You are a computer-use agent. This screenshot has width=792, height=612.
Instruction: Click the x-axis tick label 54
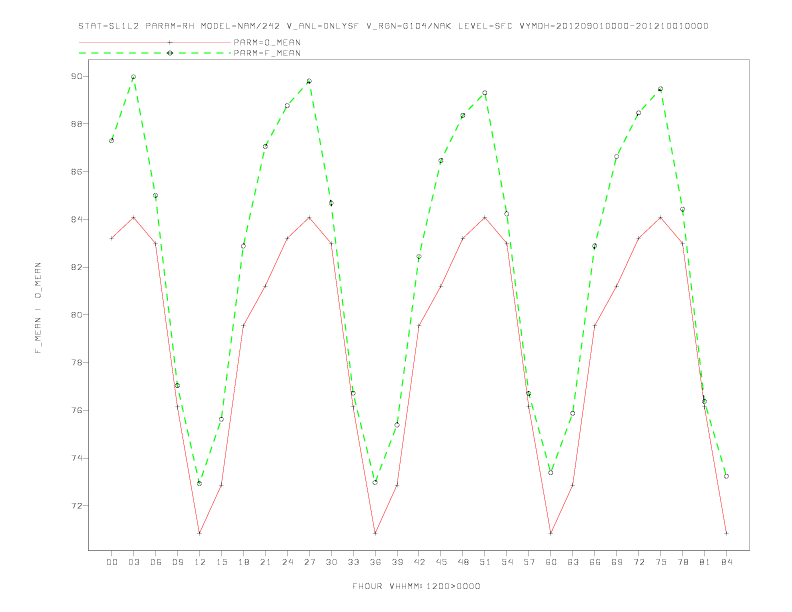coord(507,562)
